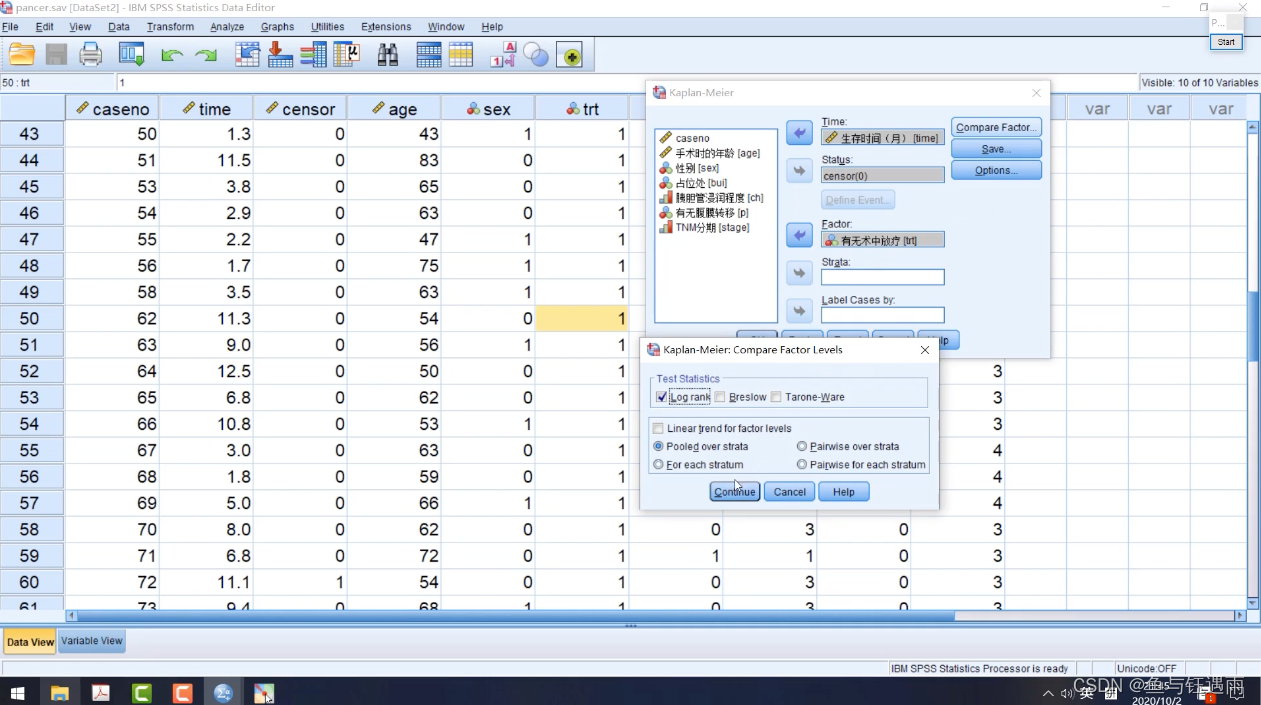1261x705 pixels.
Task: Click the Options... button in Kaplan-Meier dialog
Action: (996, 171)
